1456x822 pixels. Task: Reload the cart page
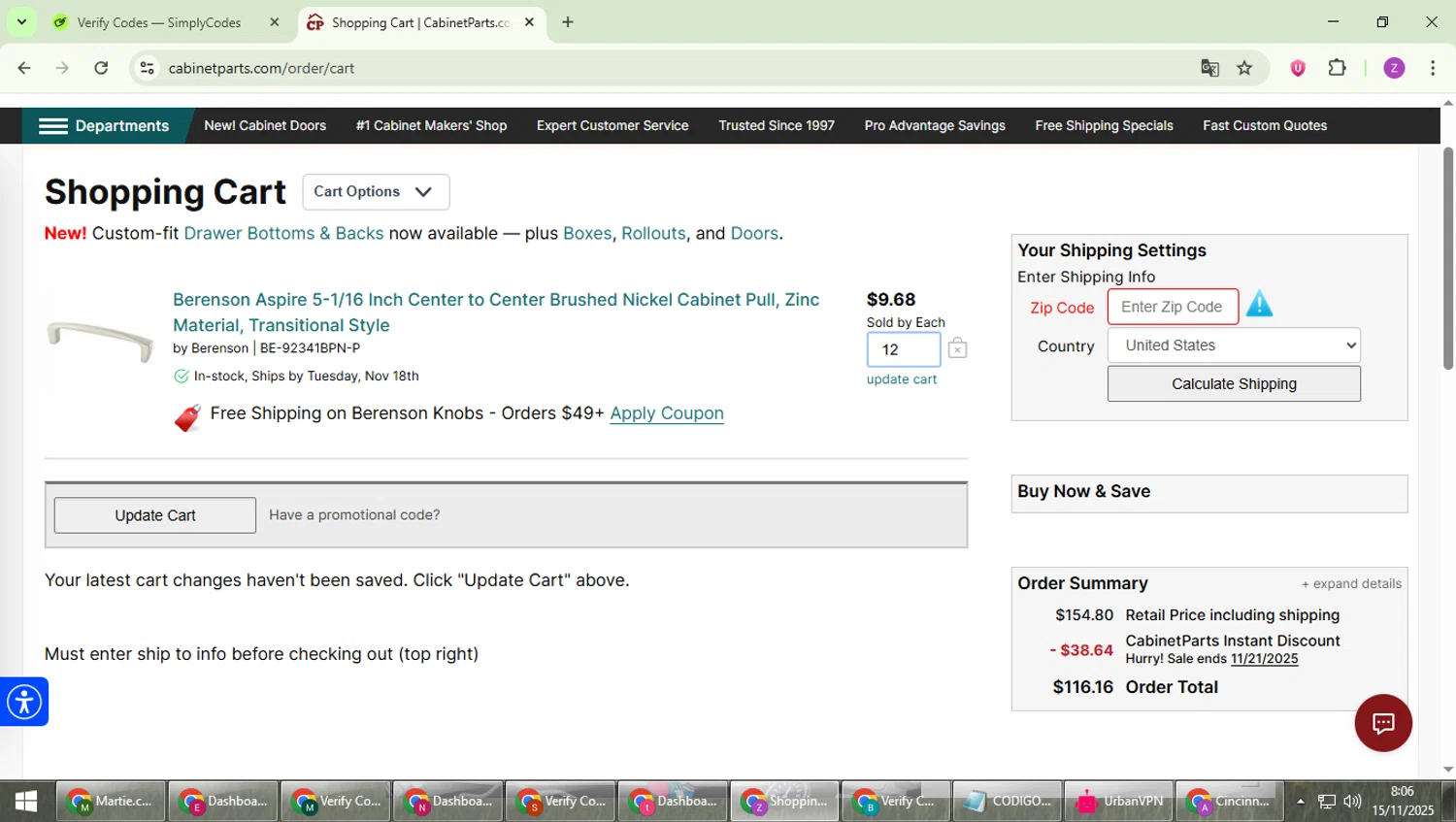coord(101,68)
